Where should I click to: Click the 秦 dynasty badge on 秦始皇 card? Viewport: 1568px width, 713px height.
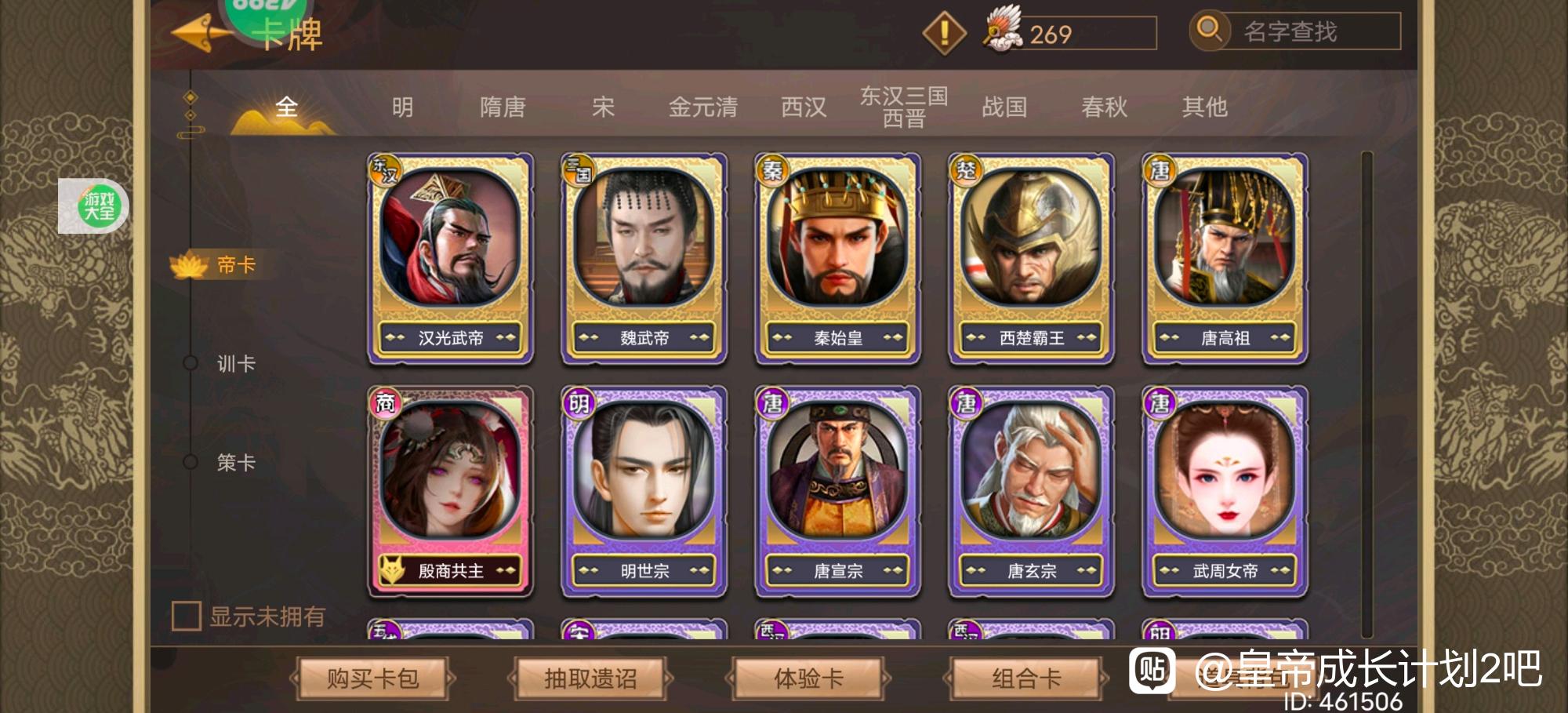[772, 169]
